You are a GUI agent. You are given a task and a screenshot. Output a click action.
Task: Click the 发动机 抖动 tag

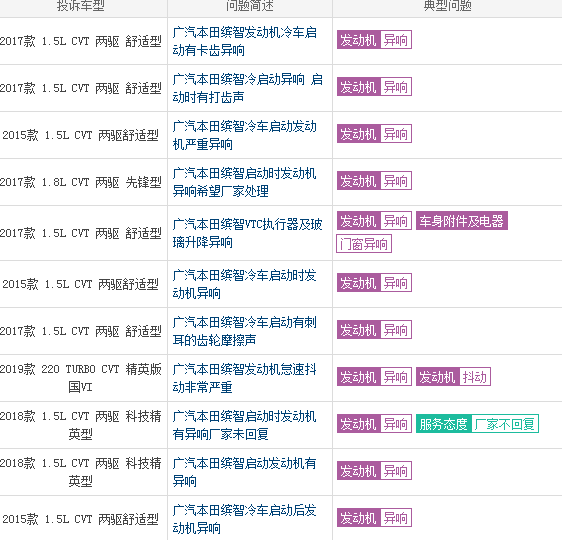point(453,377)
